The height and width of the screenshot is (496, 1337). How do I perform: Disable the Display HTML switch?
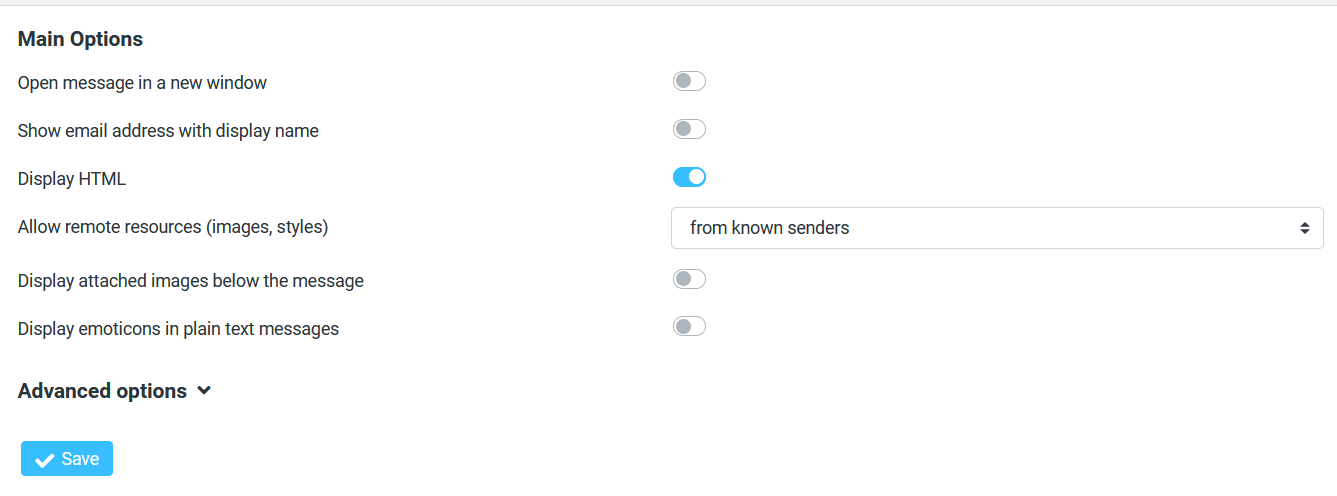coord(689,177)
